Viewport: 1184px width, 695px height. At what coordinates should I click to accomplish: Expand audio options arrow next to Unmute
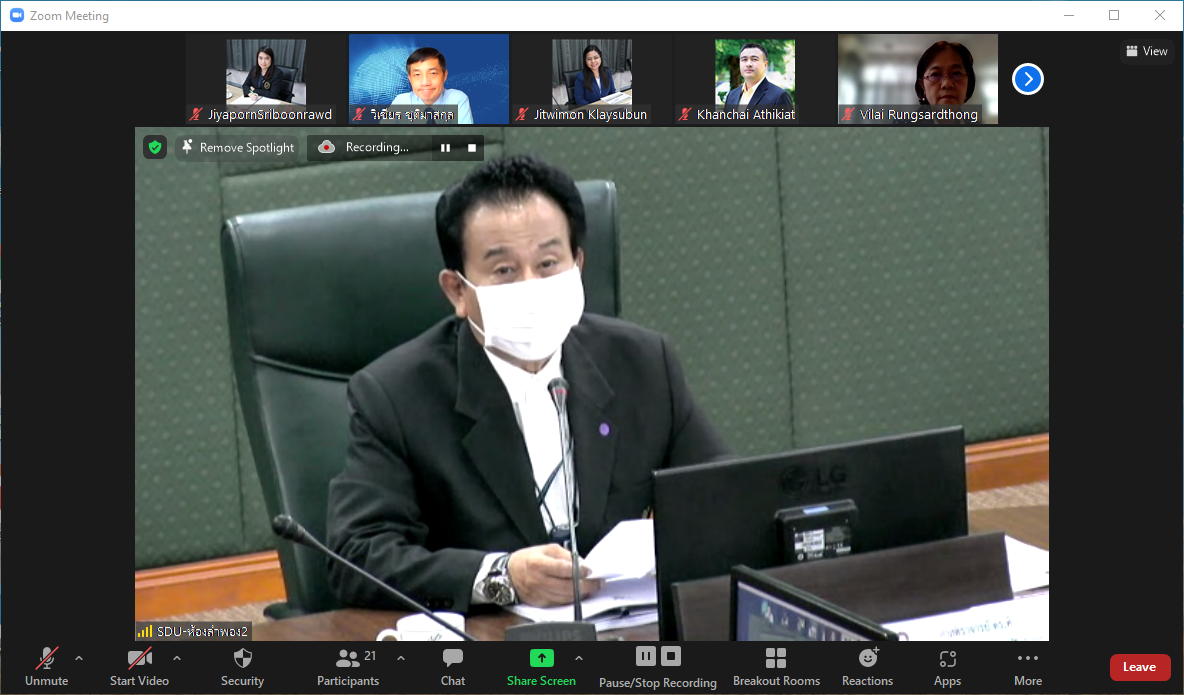[x=79, y=658]
